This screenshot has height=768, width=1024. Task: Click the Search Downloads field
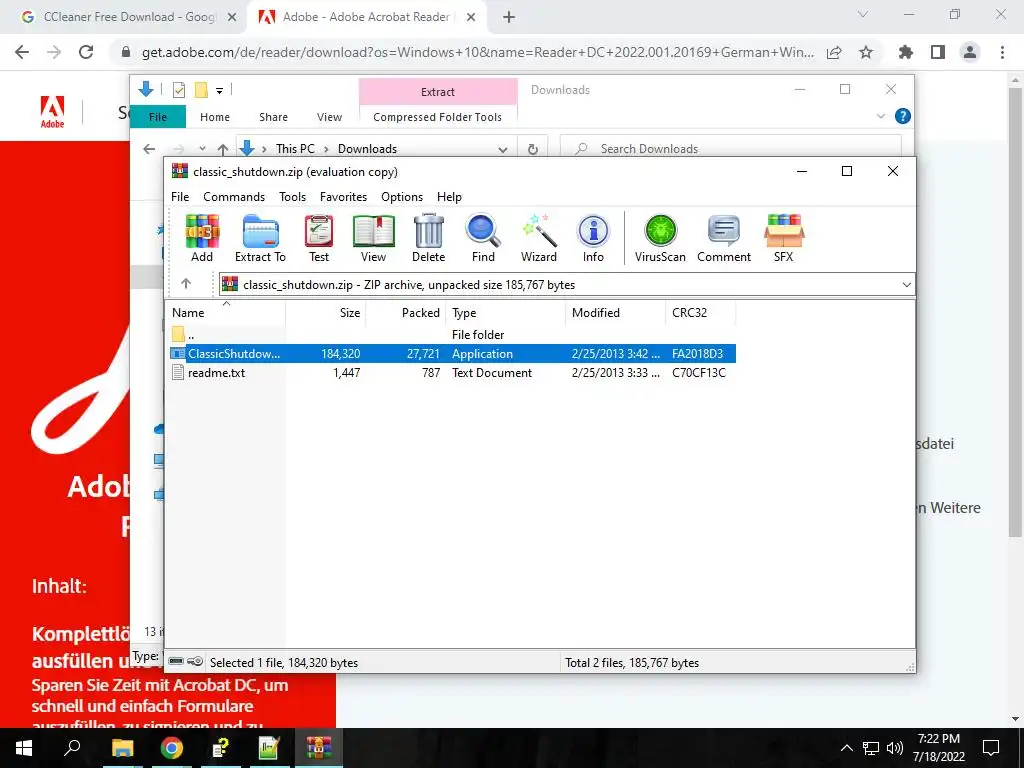pos(731,149)
